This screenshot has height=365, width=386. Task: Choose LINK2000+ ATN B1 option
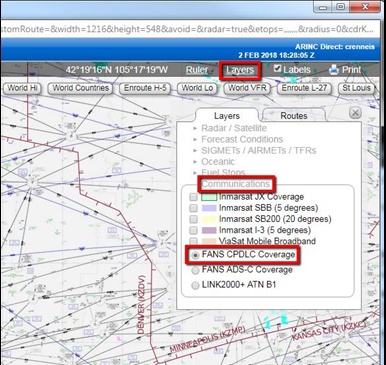coord(195,285)
